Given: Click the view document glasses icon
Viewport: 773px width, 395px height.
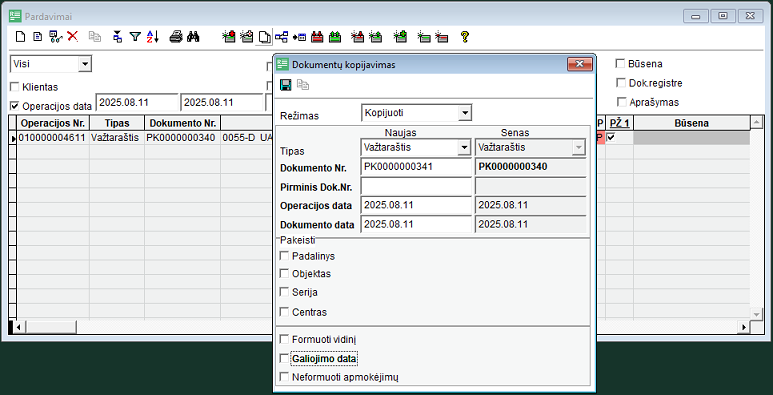Looking at the screenshot, I should (56, 36).
